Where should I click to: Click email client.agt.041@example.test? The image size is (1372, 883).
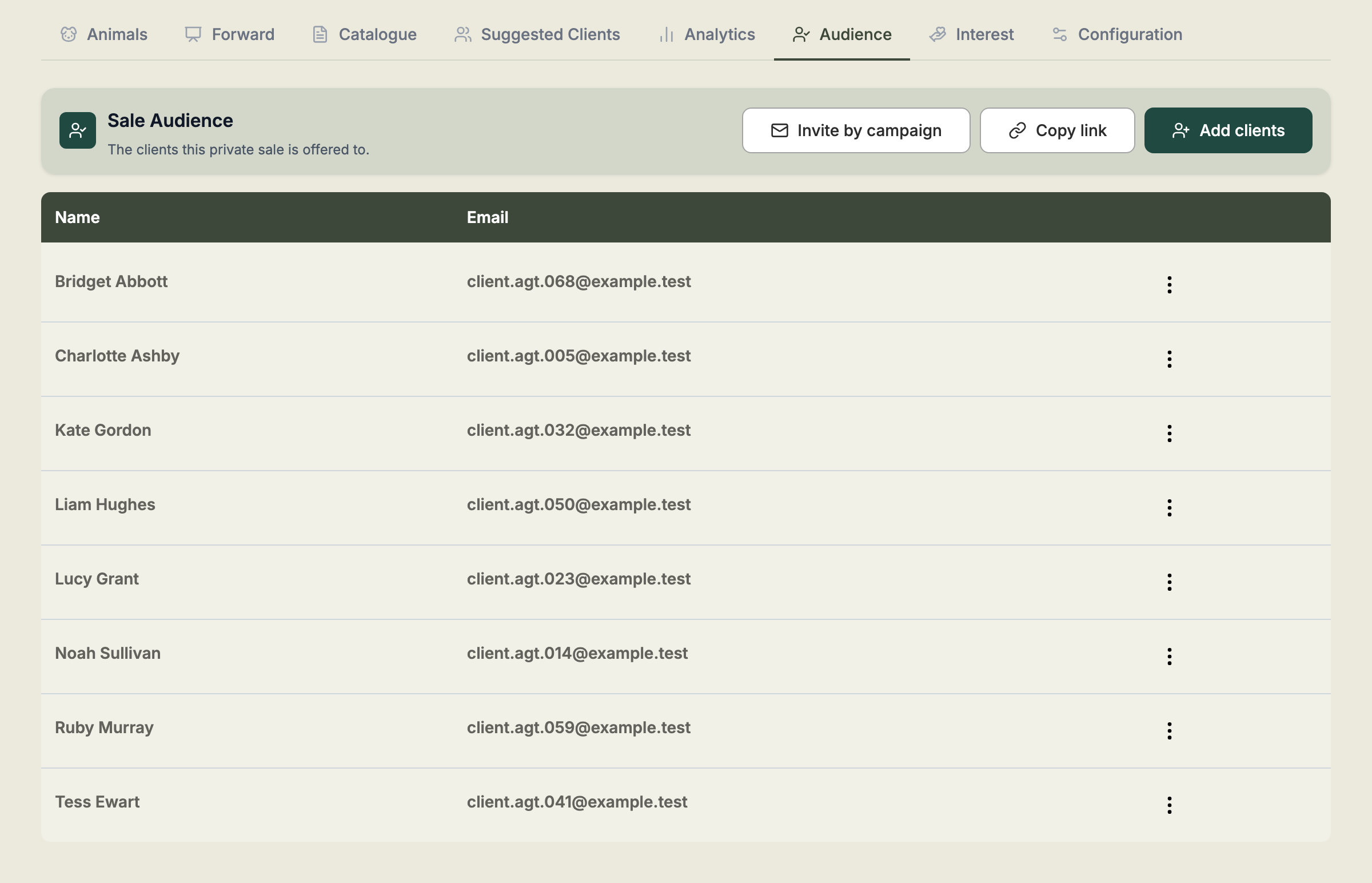point(577,802)
